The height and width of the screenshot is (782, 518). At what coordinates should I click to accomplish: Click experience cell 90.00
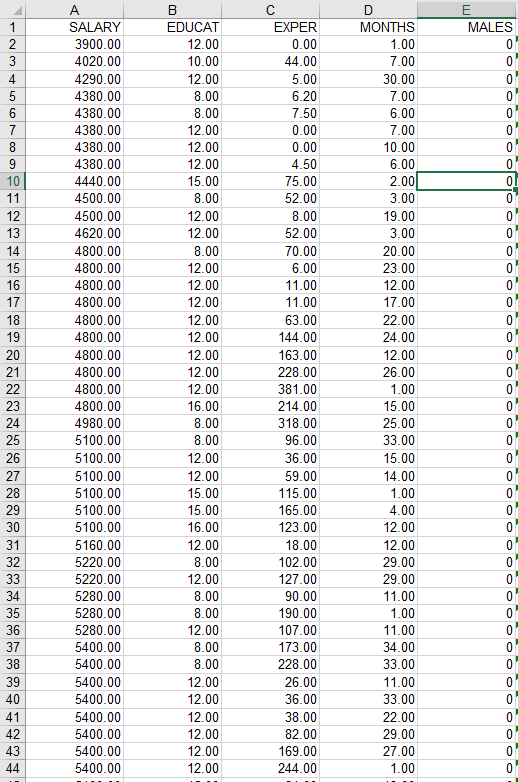point(270,596)
